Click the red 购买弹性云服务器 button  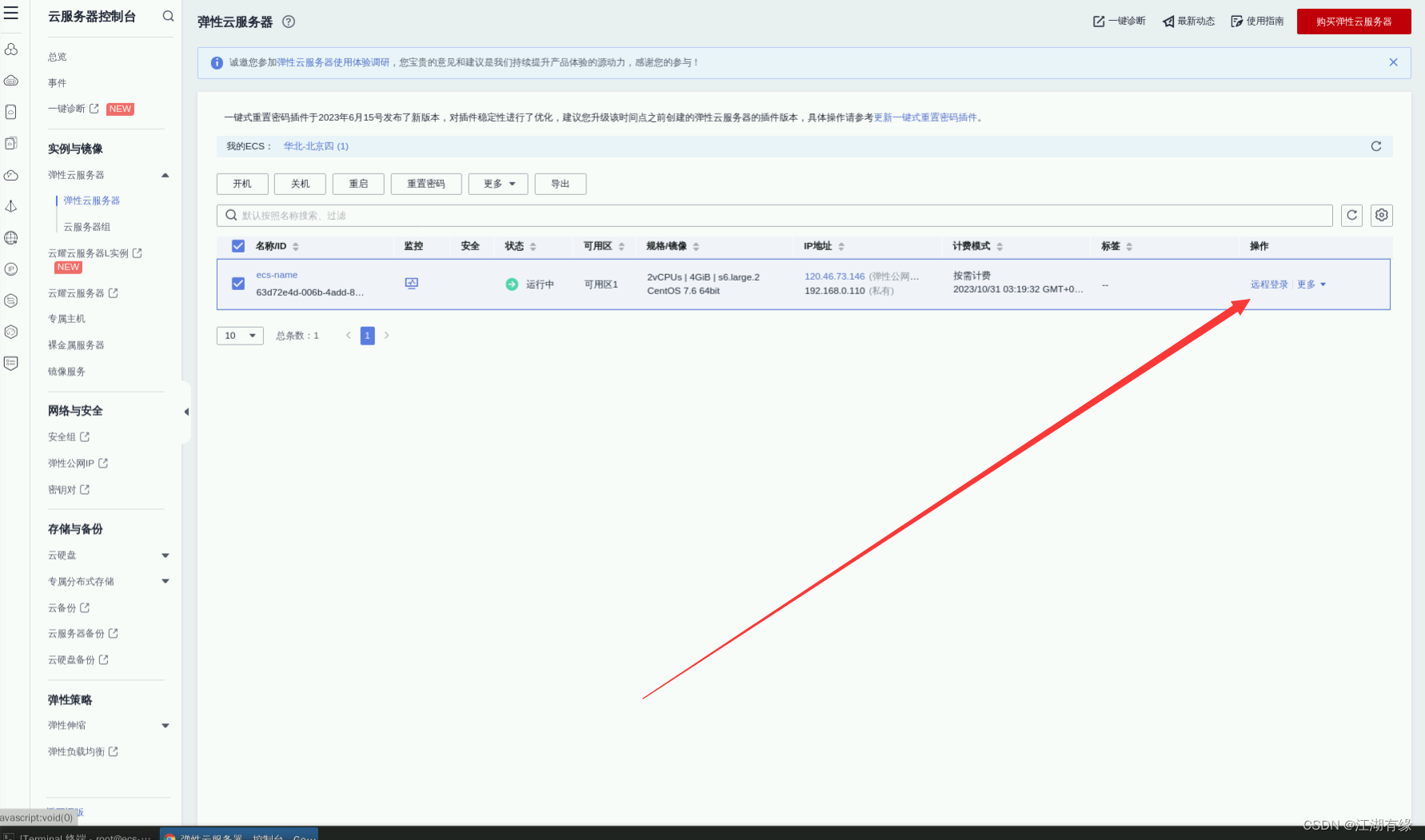pyautogui.click(x=1354, y=22)
